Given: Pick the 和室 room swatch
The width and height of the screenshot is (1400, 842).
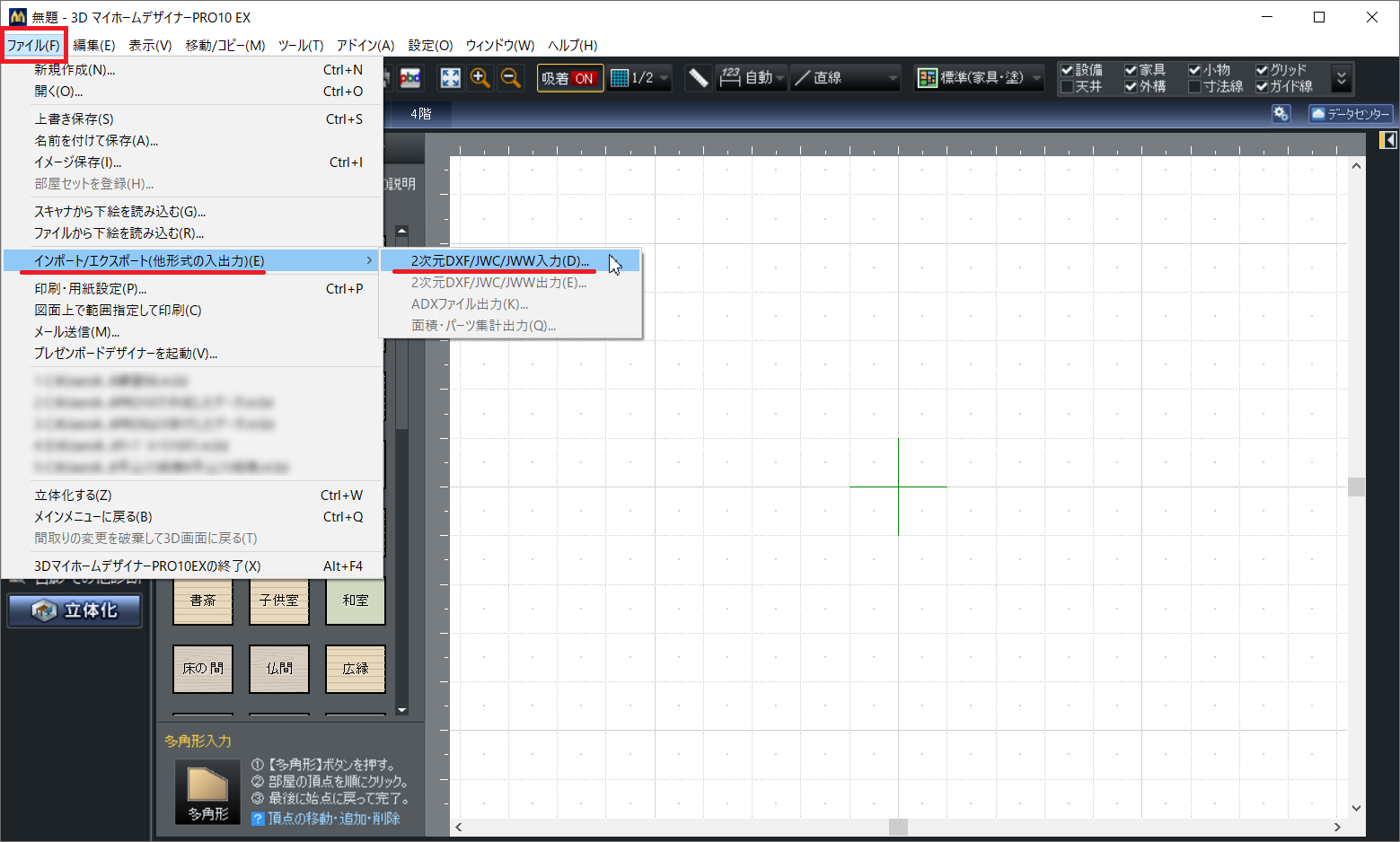Looking at the screenshot, I should click(x=356, y=601).
